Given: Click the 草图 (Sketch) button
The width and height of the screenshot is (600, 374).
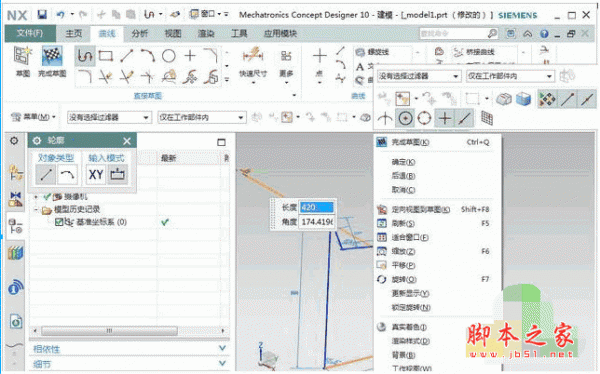Looking at the screenshot, I should pos(22,61).
